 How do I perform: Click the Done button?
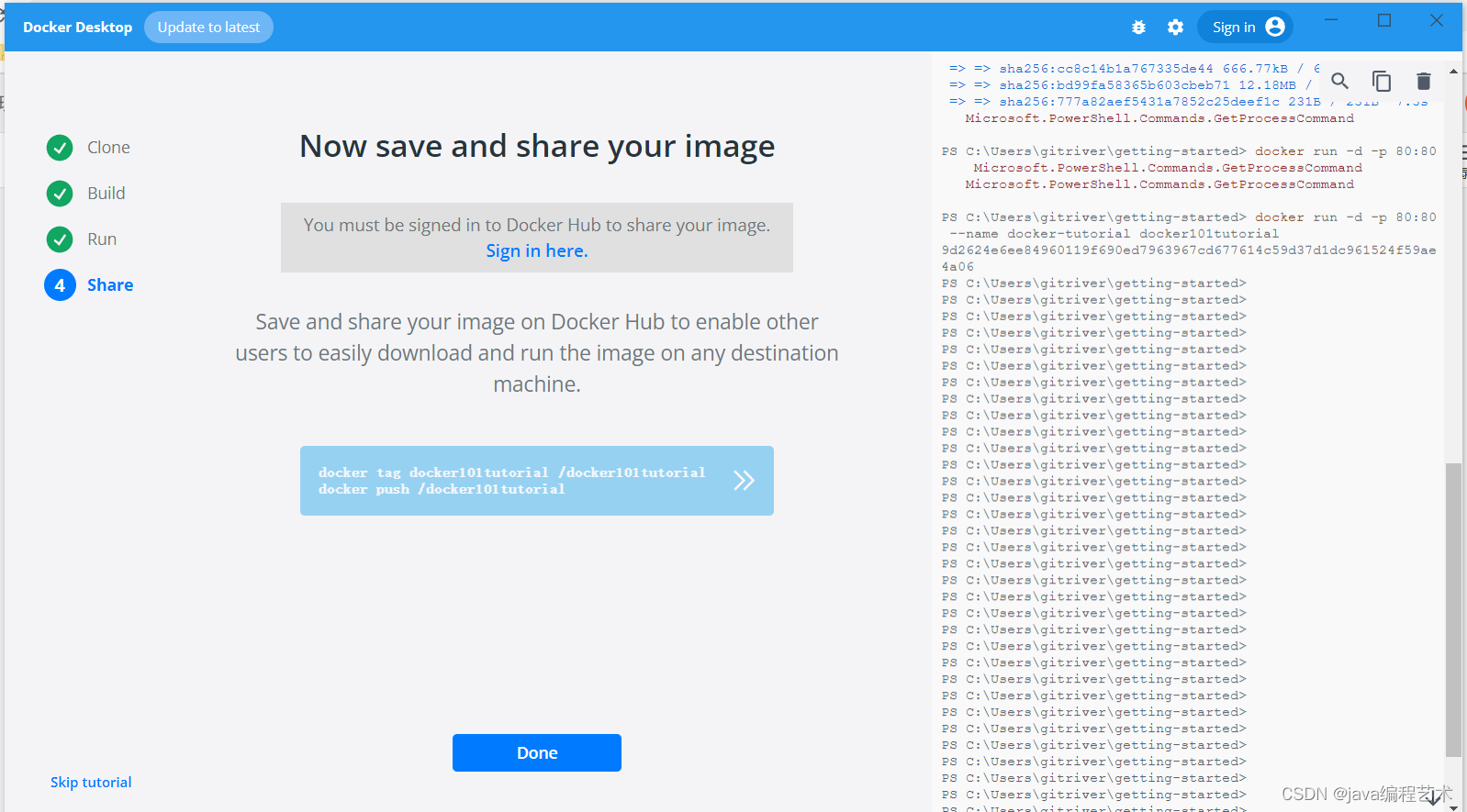coord(537,752)
